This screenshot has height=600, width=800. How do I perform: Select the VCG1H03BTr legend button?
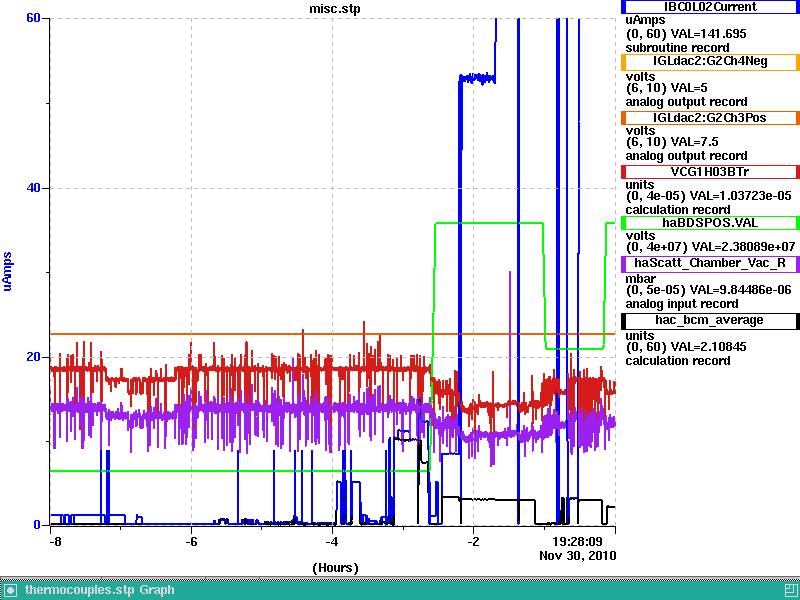710,172
